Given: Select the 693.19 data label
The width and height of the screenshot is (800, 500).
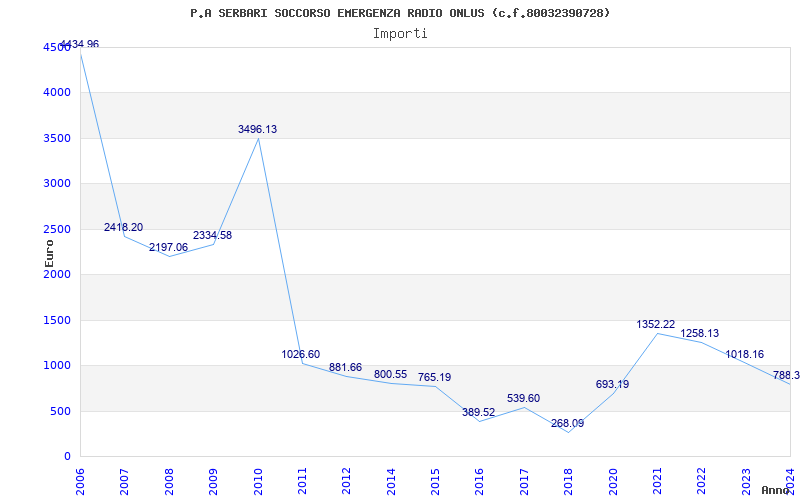Looking at the screenshot, I should tap(612, 385).
